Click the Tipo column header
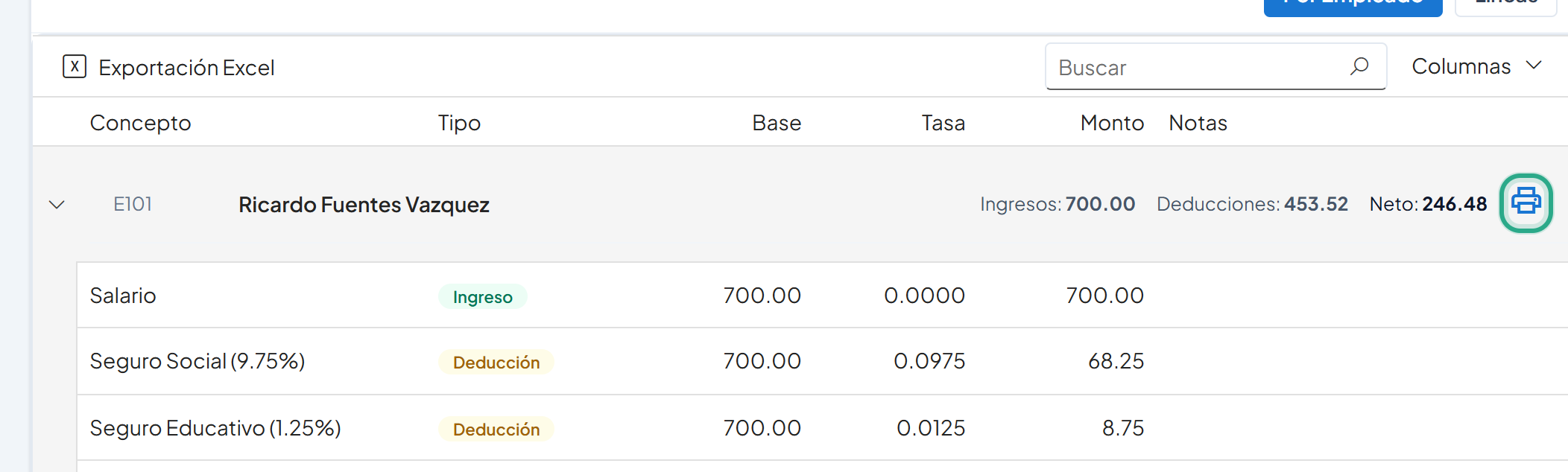The height and width of the screenshot is (472, 1568). tap(459, 123)
